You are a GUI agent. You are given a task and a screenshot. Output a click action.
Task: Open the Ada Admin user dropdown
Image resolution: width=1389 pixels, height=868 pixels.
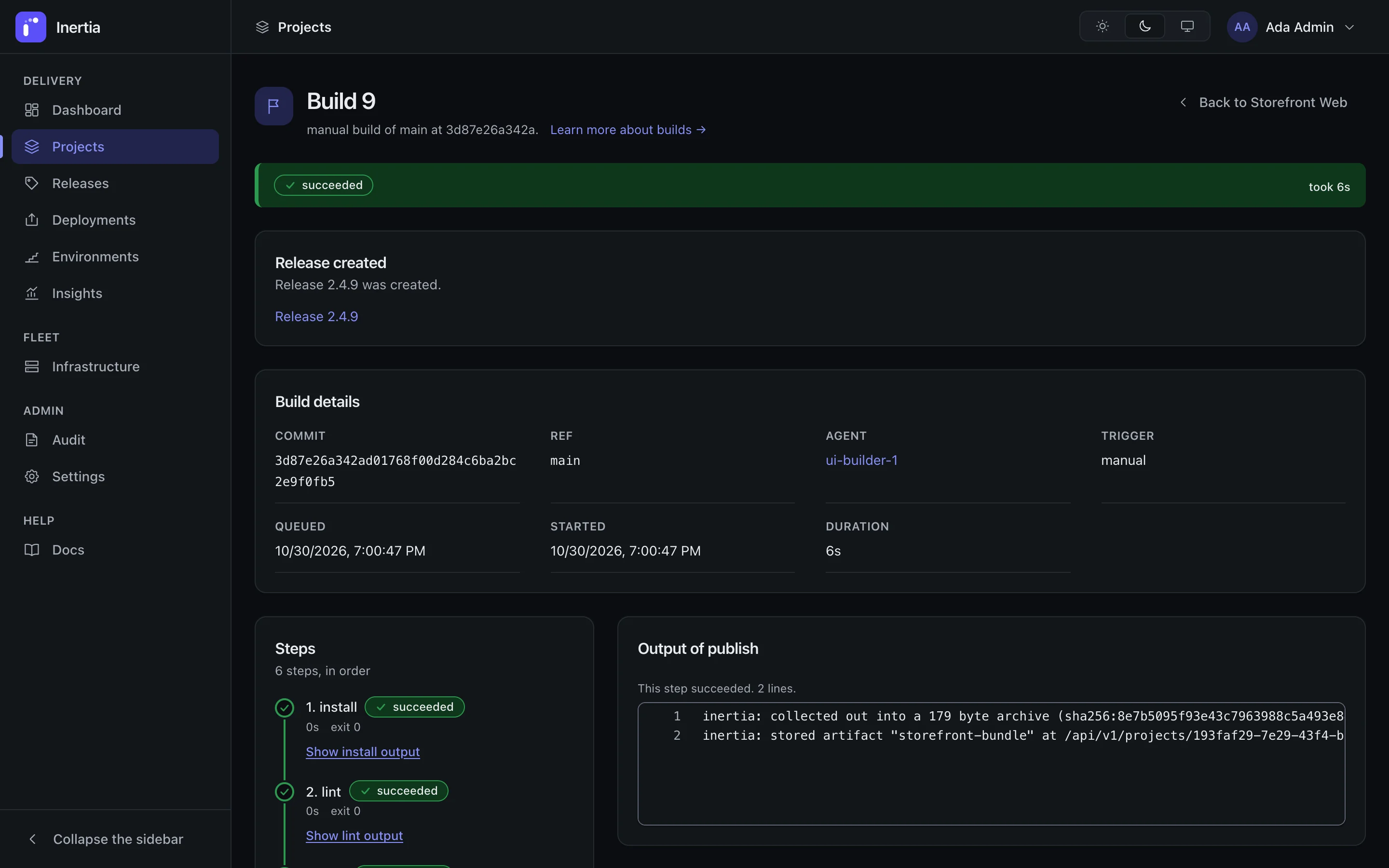pos(1292,27)
